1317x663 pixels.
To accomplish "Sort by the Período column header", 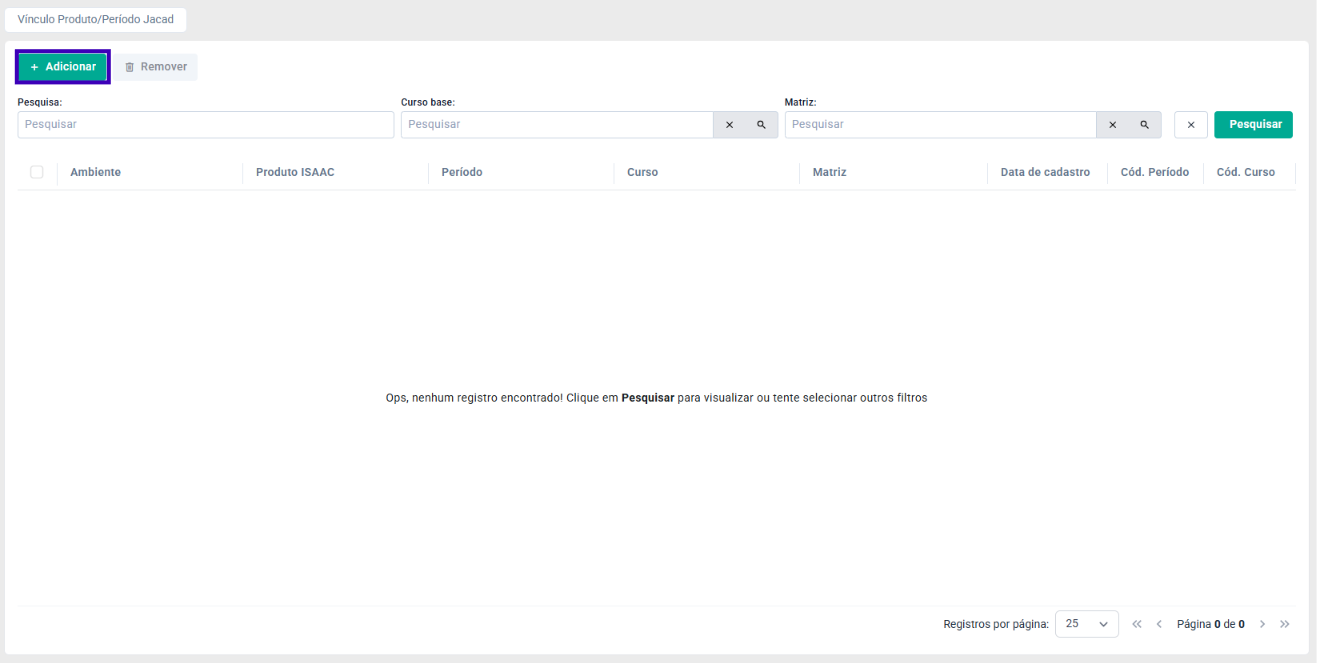I will (x=462, y=172).
